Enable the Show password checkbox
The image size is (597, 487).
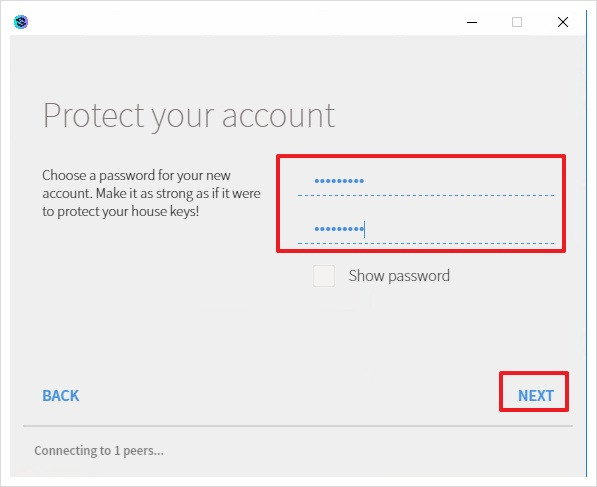pyautogui.click(x=324, y=276)
